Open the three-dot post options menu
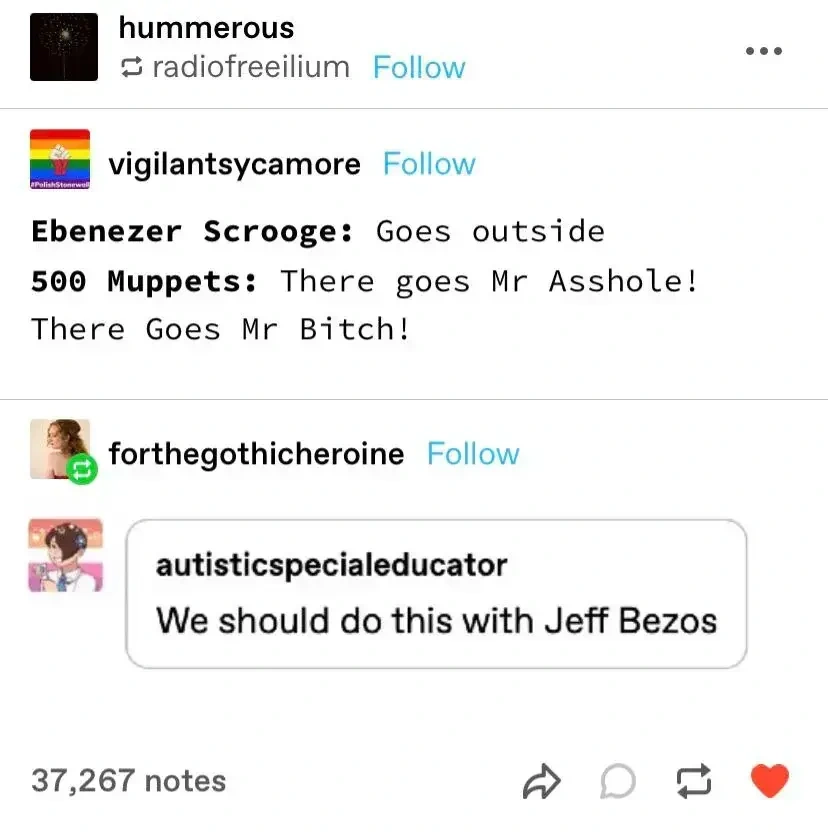 (x=763, y=51)
